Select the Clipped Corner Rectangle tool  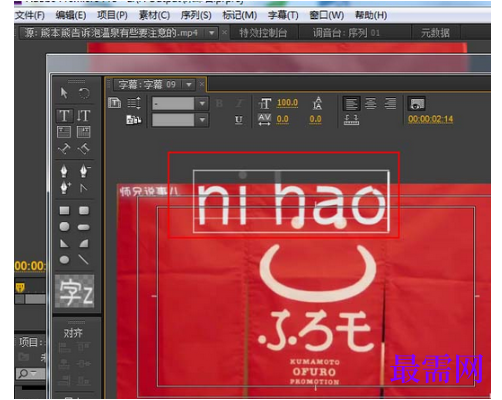tap(64, 227)
